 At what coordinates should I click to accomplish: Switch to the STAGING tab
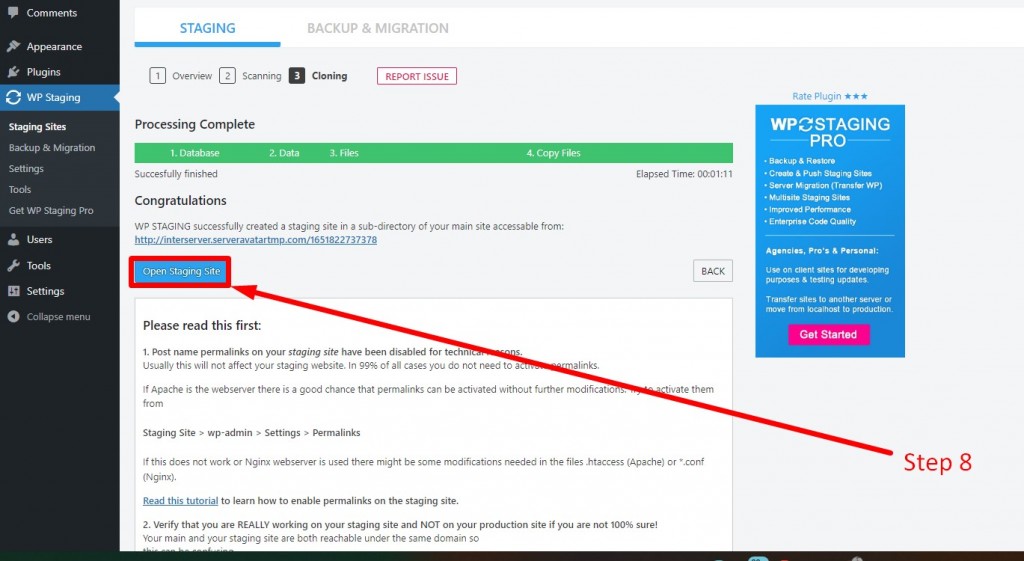[x=207, y=28]
